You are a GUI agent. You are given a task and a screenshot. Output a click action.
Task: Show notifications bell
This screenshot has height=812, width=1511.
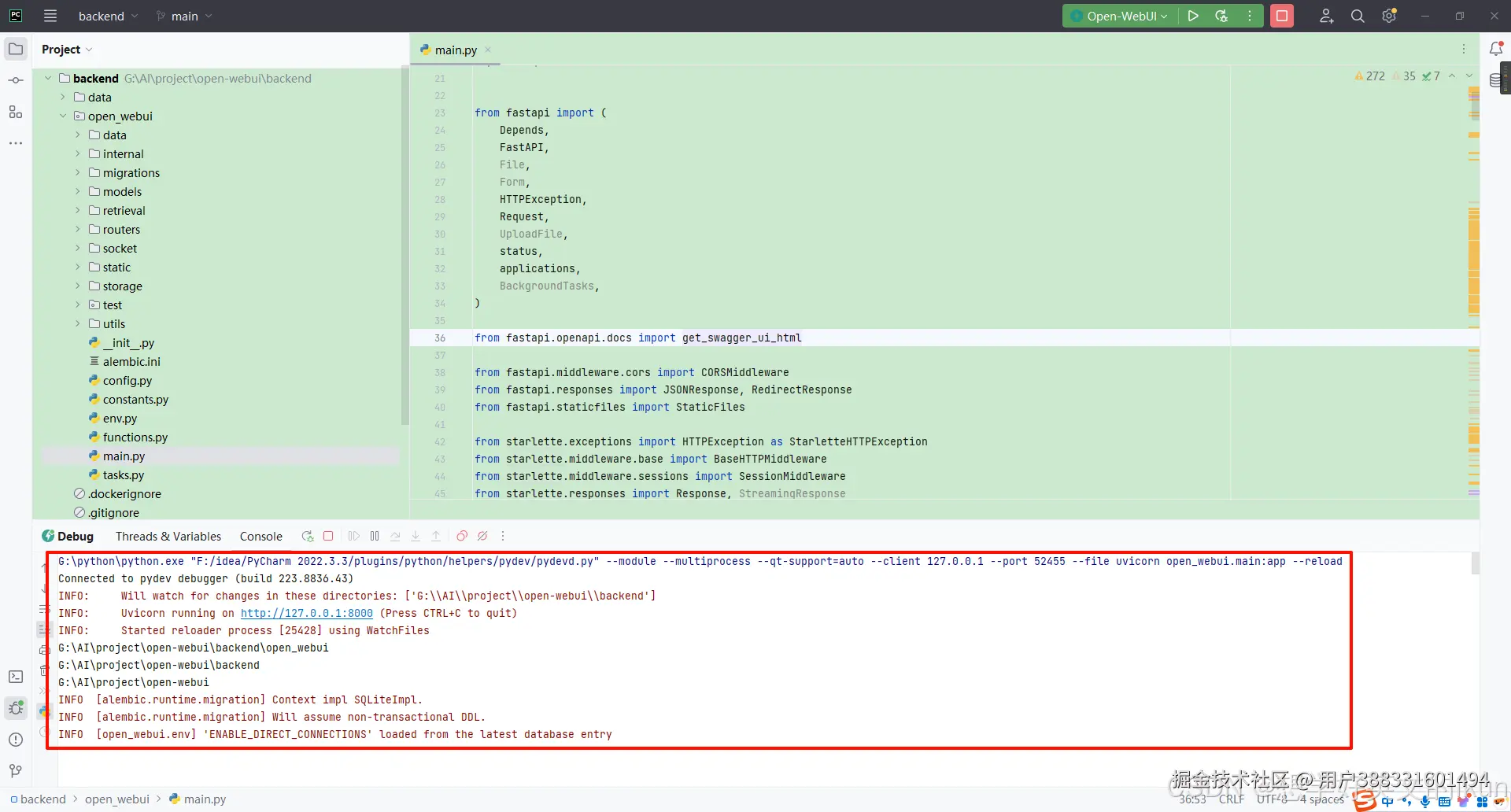click(1496, 49)
